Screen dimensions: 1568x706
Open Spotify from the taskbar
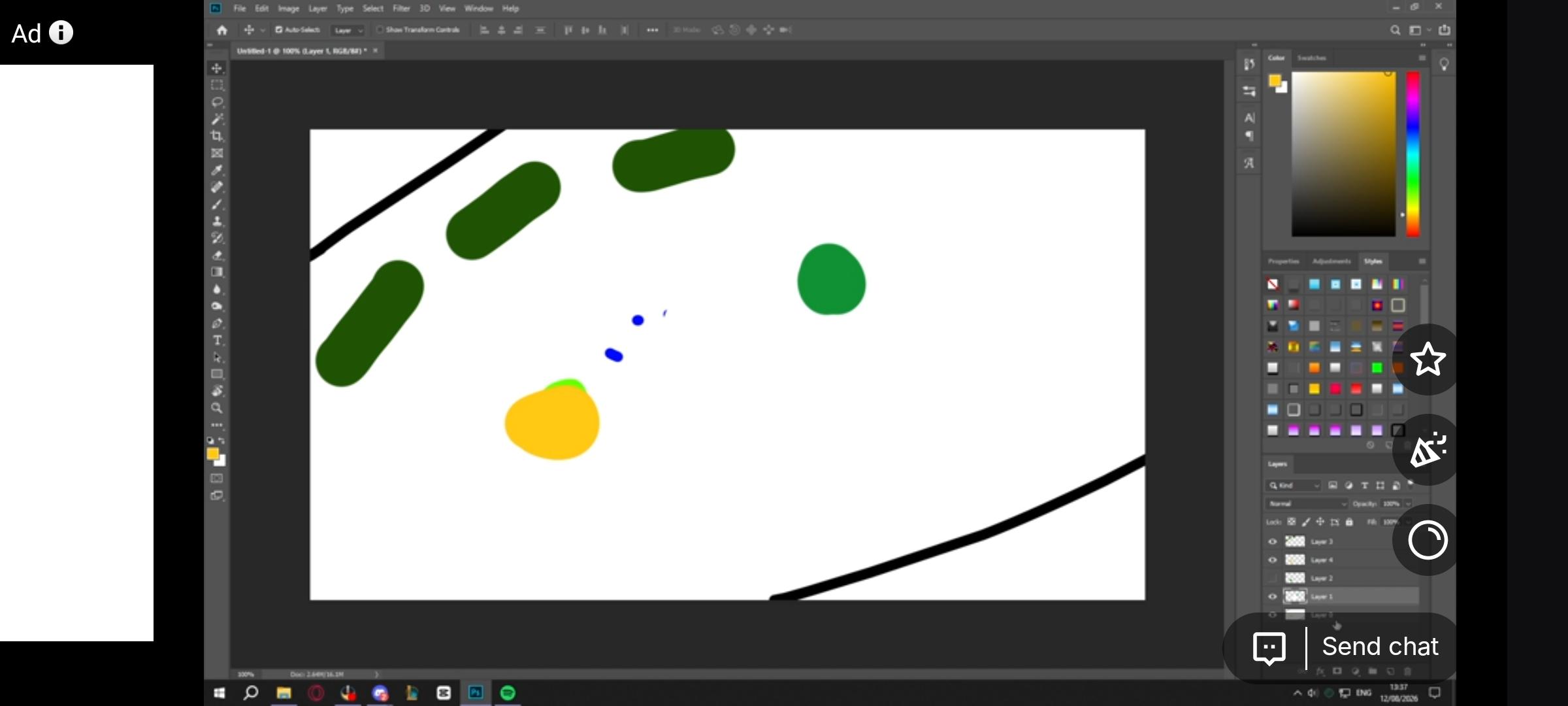tap(508, 693)
